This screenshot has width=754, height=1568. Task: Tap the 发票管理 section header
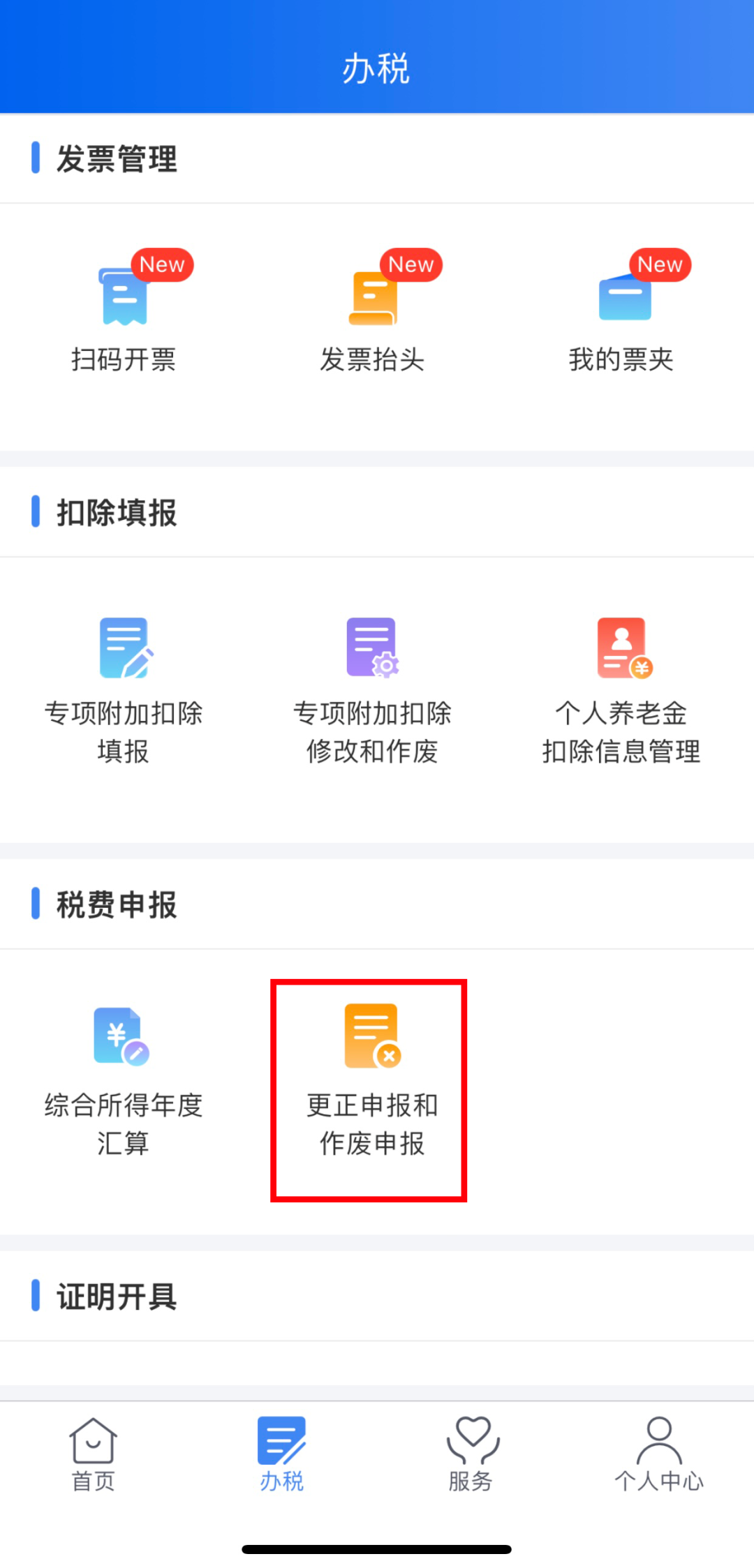pos(117,159)
